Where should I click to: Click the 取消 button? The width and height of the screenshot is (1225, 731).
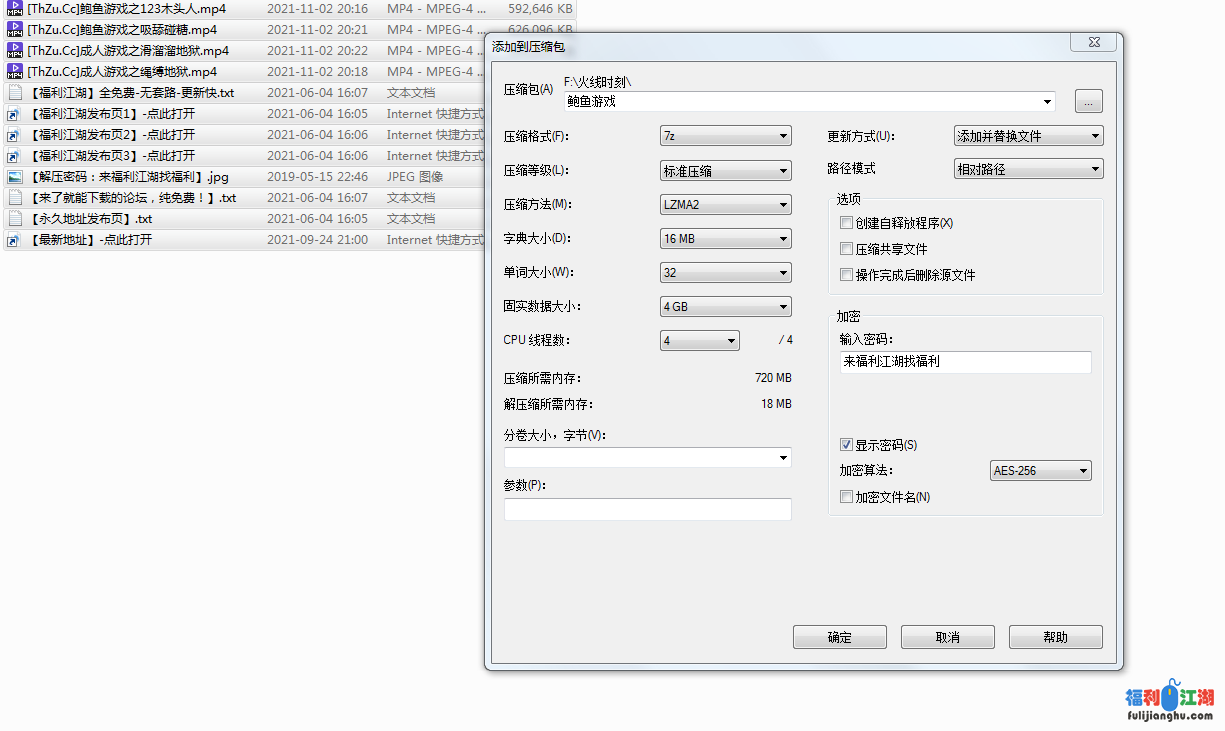[x=947, y=637]
